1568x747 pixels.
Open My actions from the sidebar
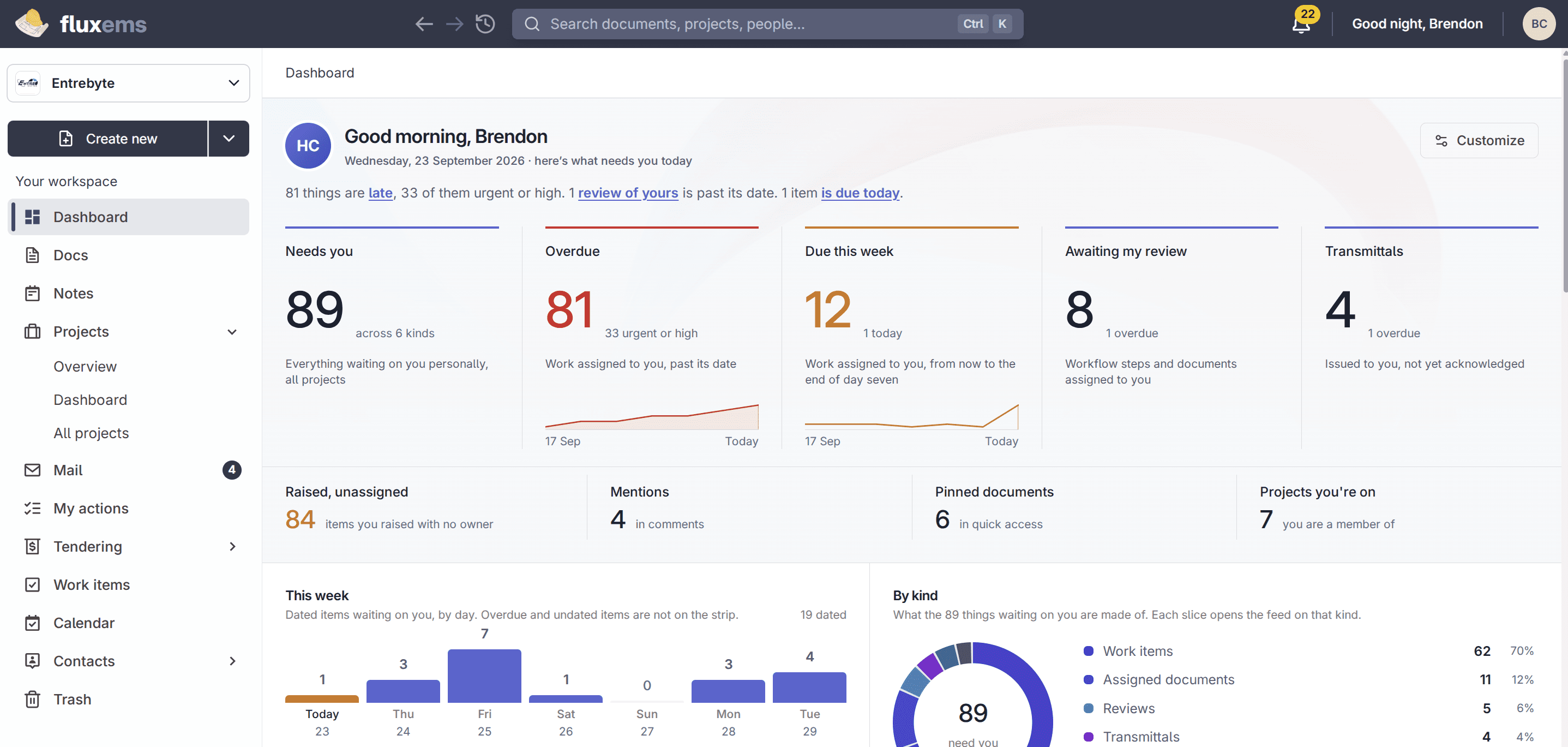pyautogui.click(x=128, y=509)
